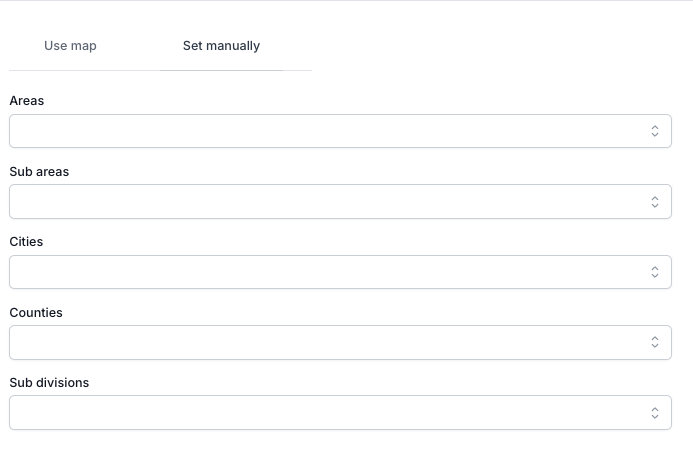The width and height of the screenshot is (693, 463).
Task: Click the Sub divisions chevron icon
Action: click(654, 412)
